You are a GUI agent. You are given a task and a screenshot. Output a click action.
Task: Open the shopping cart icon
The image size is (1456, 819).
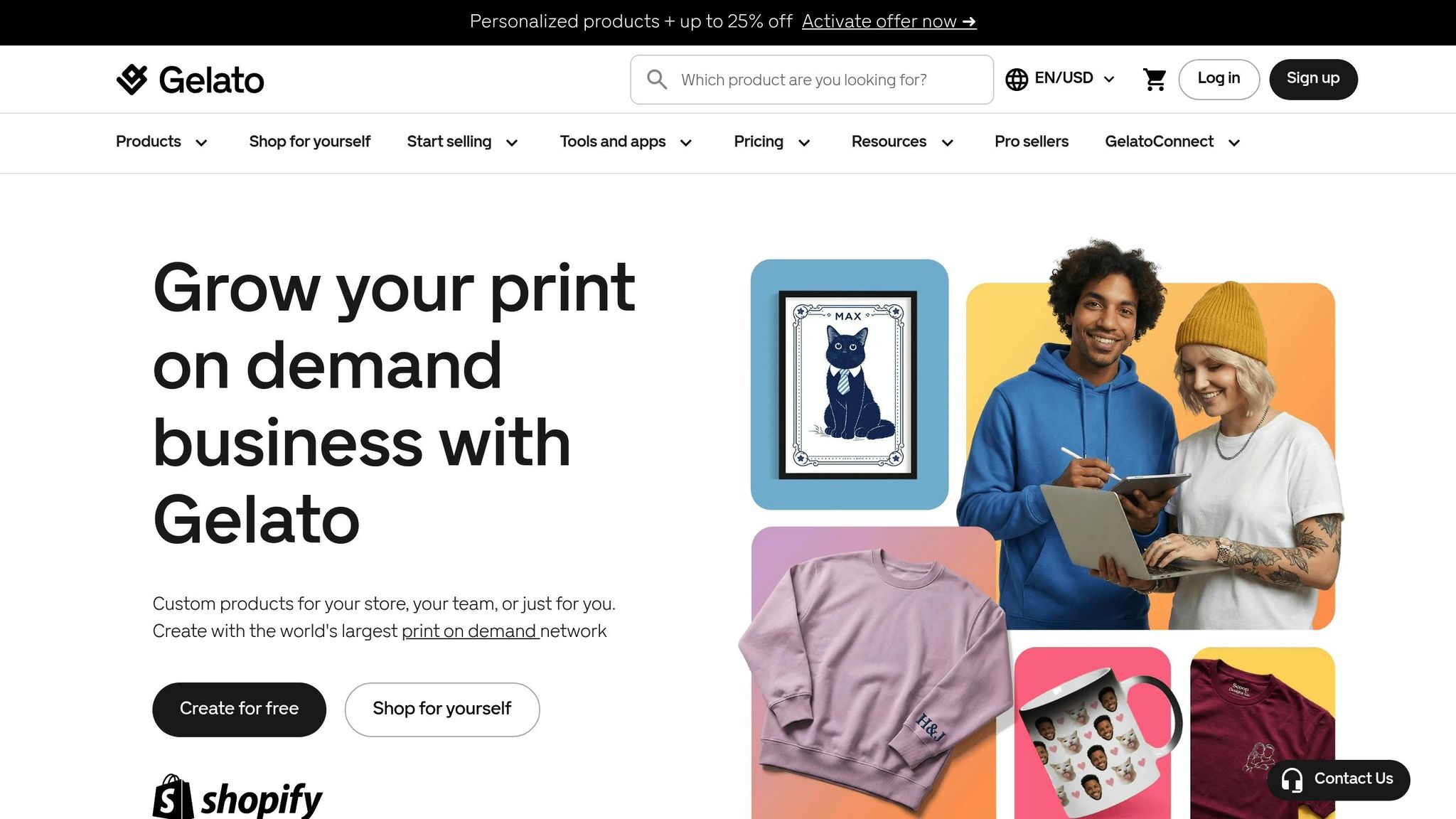click(1155, 80)
